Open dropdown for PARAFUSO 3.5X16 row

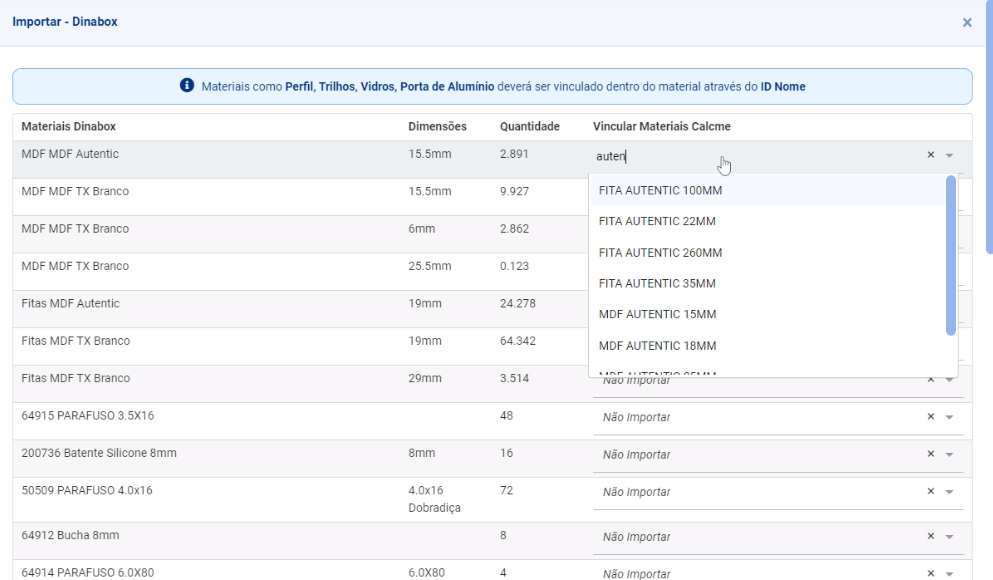(949, 417)
